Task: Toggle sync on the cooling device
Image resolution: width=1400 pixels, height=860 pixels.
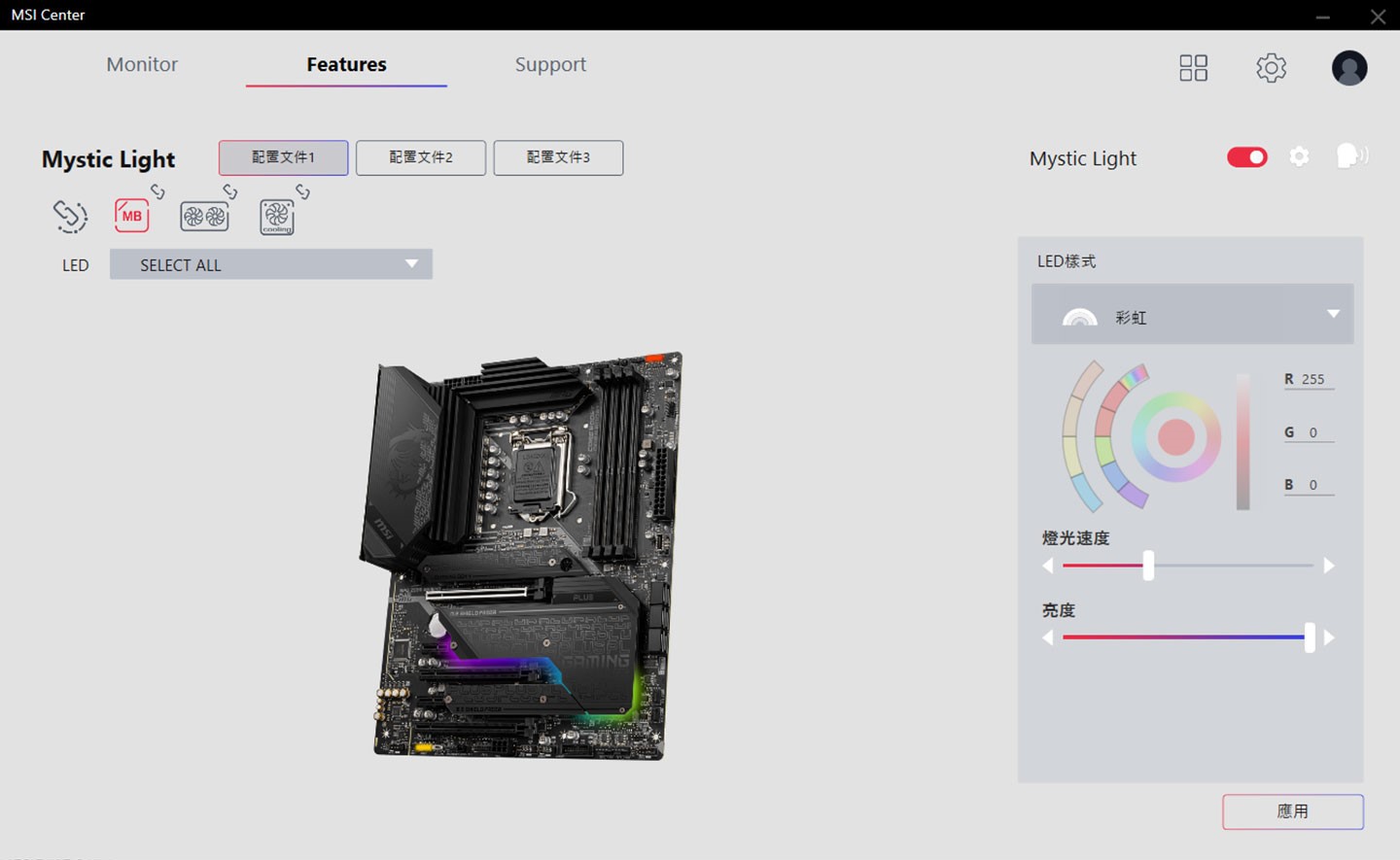Action: tap(300, 190)
